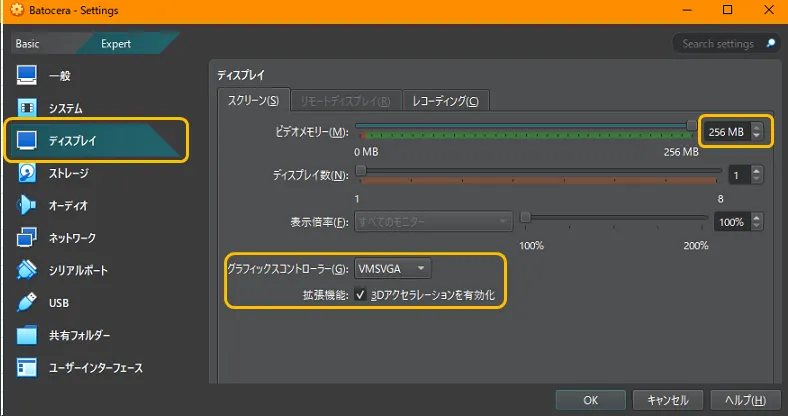
Task: Open Shared Folders (共有フォルダー) icon
Action: pyautogui.click(x=27, y=335)
